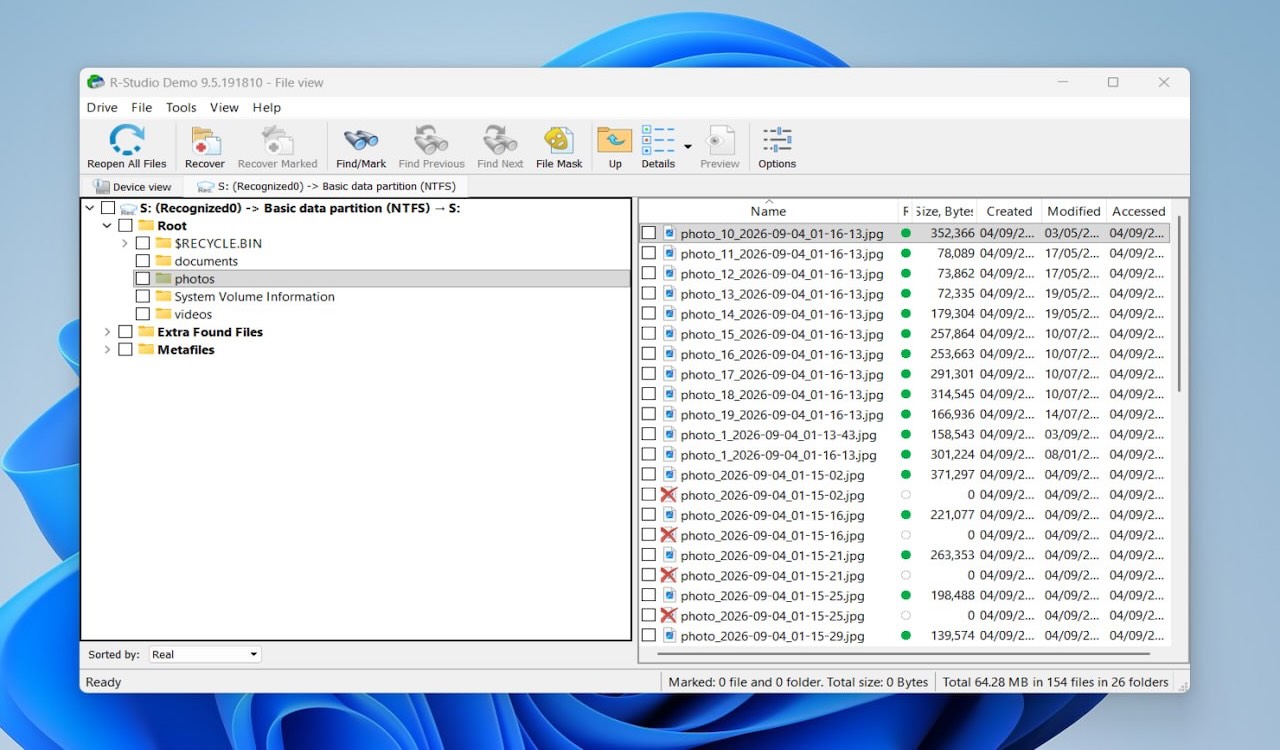The width and height of the screenshot is (1280, 750).
Task: Open the Help menu
Action: pyautogui.click(x=266, y=107)
